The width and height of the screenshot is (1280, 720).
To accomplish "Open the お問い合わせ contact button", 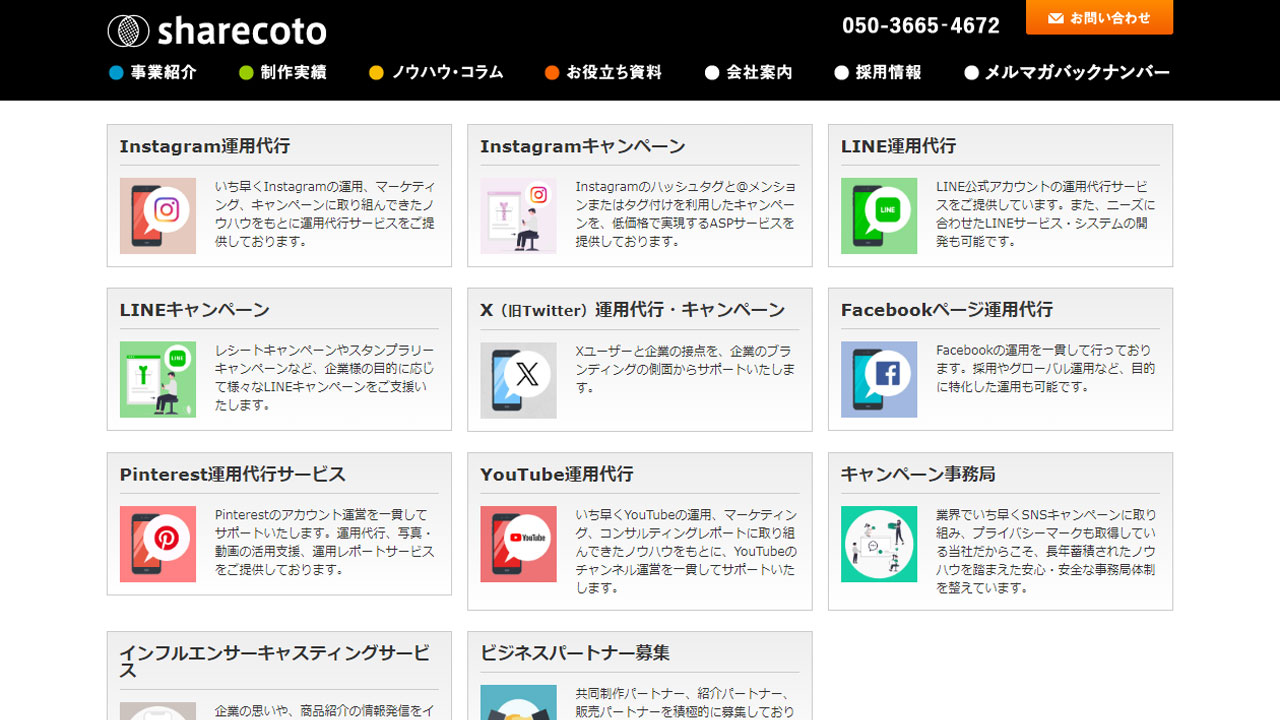I will click(x=1099, y=17).
